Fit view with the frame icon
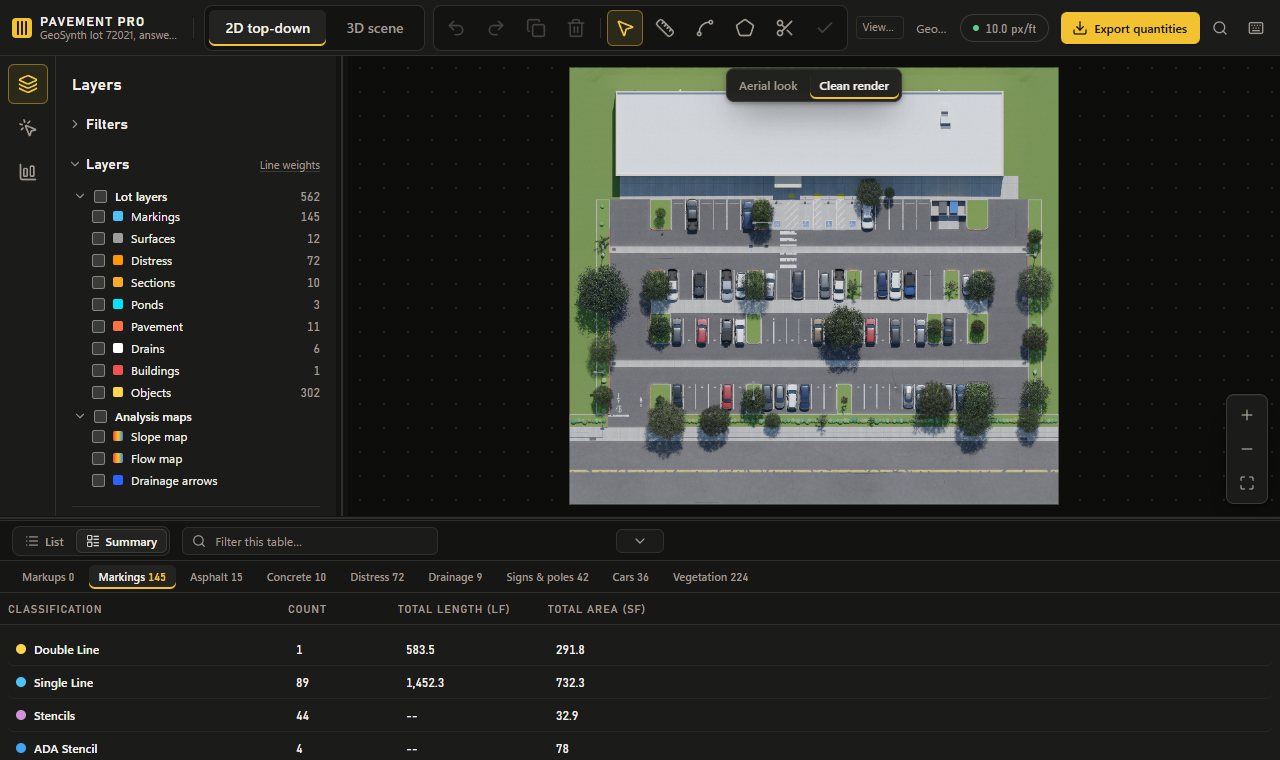The width and height of the screenshot is (1280, 760). (x=1247, y=483)
